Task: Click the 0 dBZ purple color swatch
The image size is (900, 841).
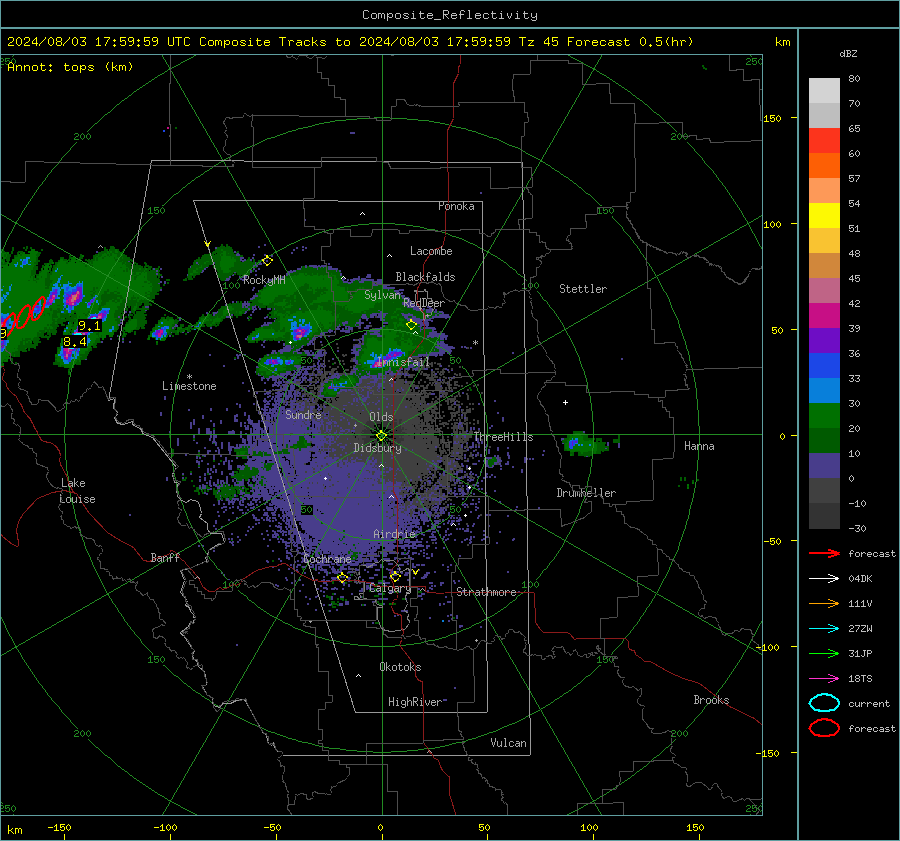Action: click(x=824, y=466)
